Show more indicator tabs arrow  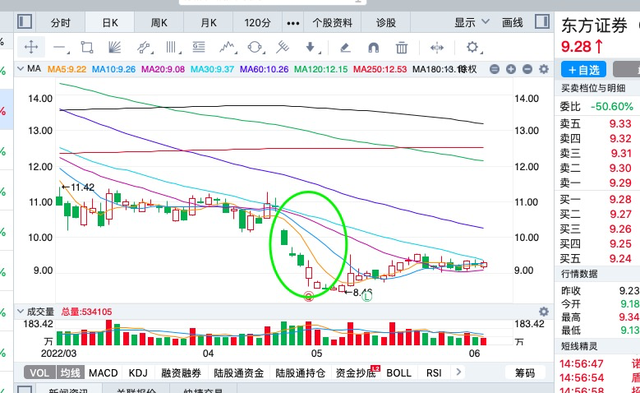[x=458, y=372]
